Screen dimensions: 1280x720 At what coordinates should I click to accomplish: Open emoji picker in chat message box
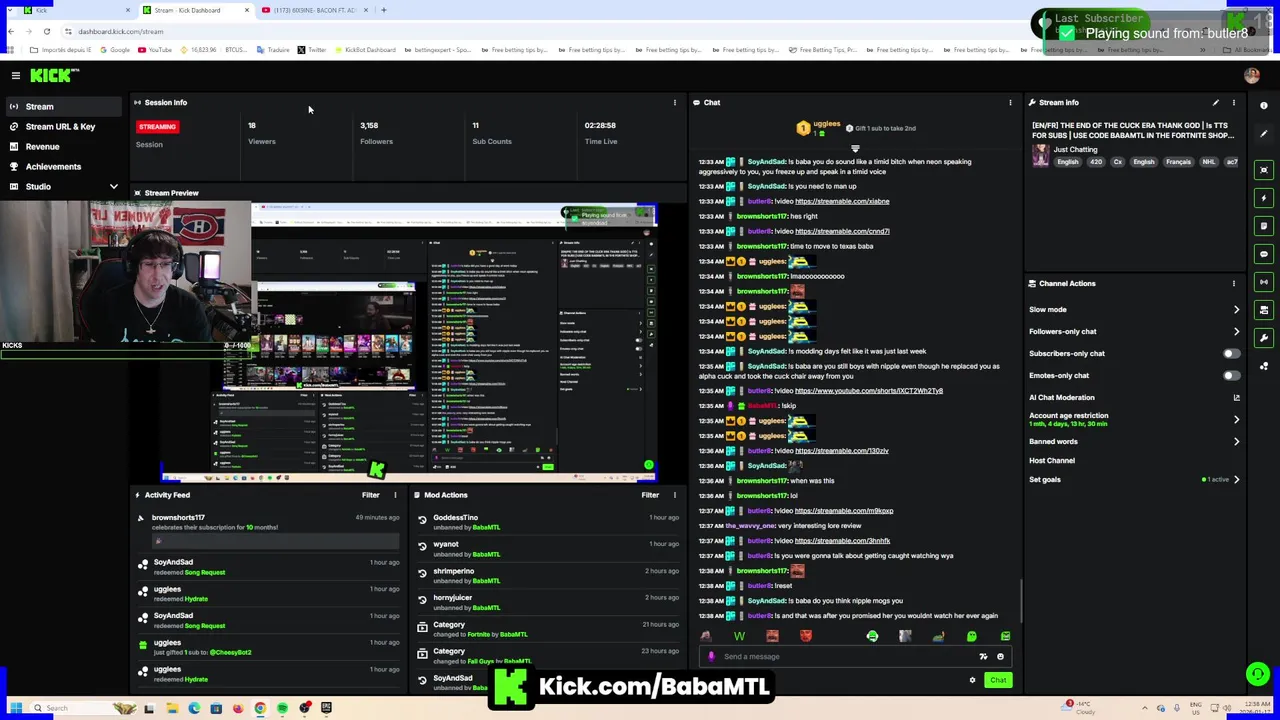(x=1000, y=657)
